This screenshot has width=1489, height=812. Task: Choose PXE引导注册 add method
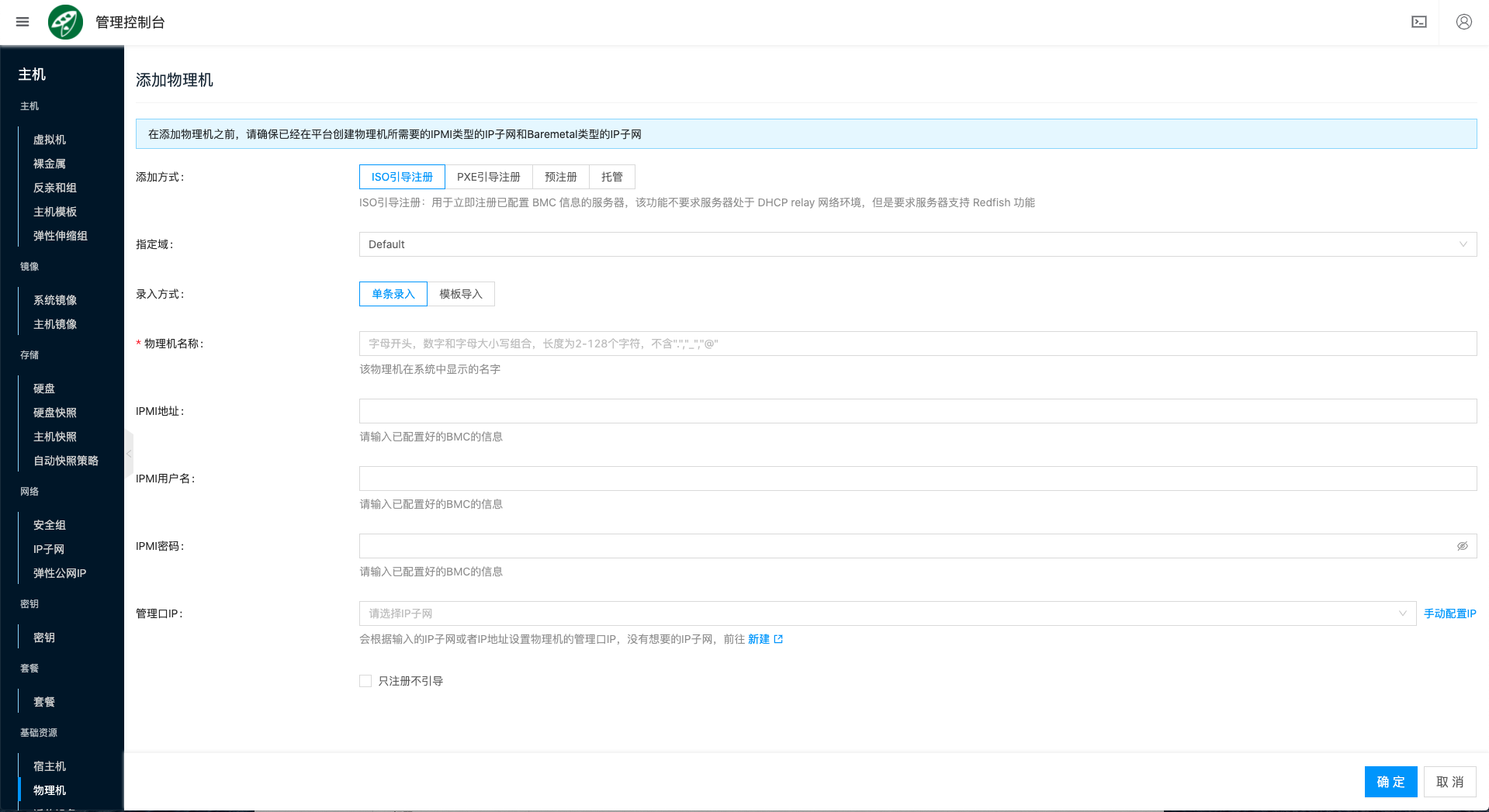(488, 177)
